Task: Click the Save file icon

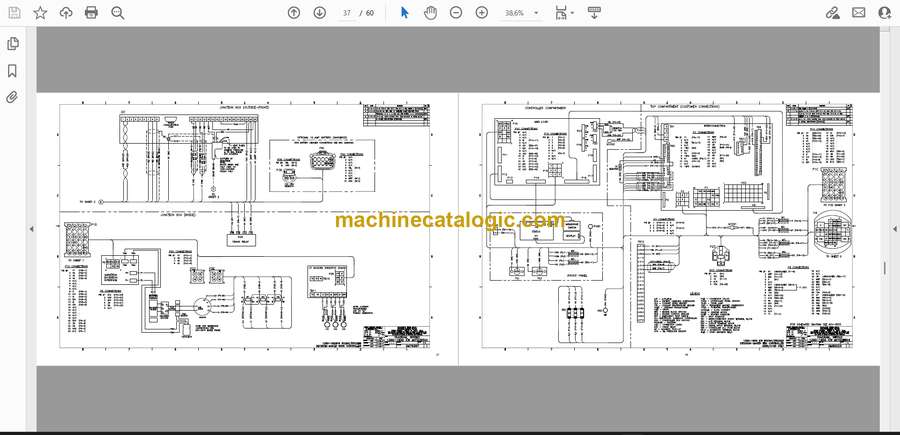Action: click(x=14, y=13)
